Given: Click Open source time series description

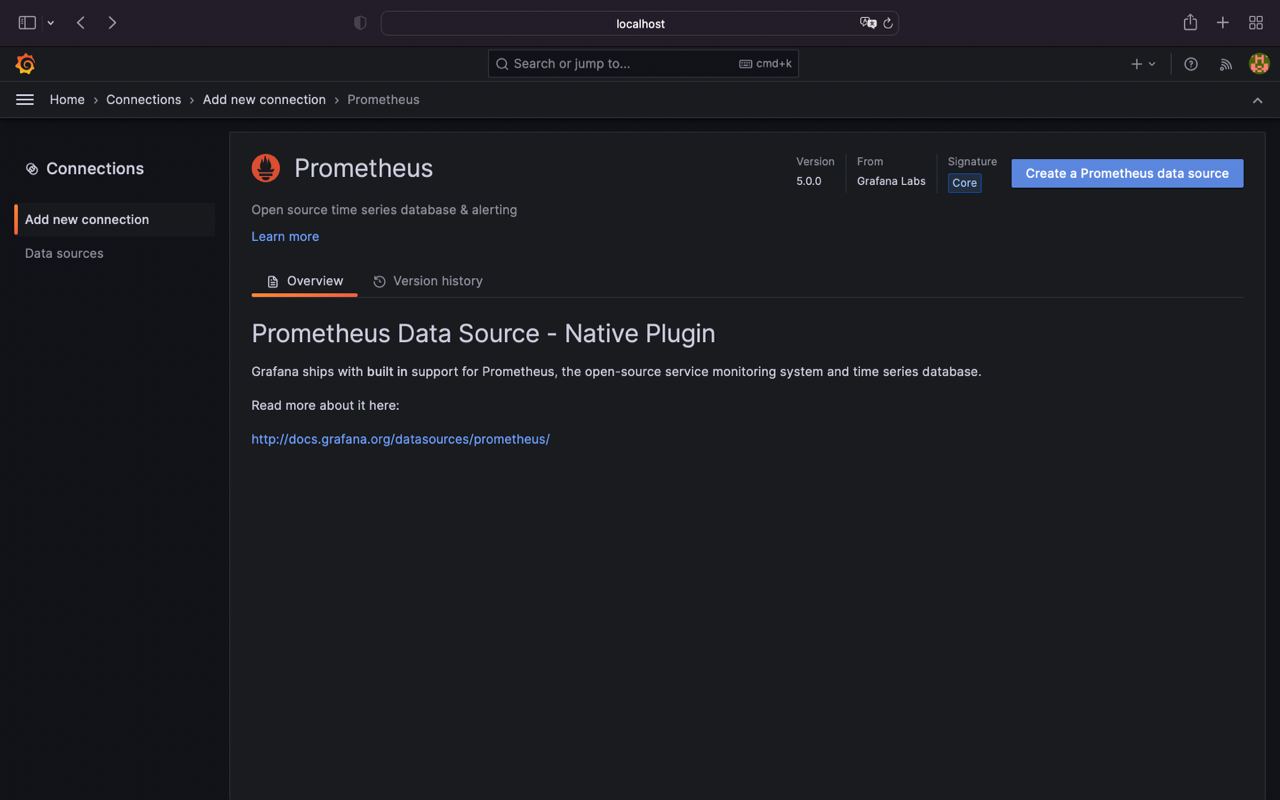Looking at the screenshot, I should click(384, 210).
